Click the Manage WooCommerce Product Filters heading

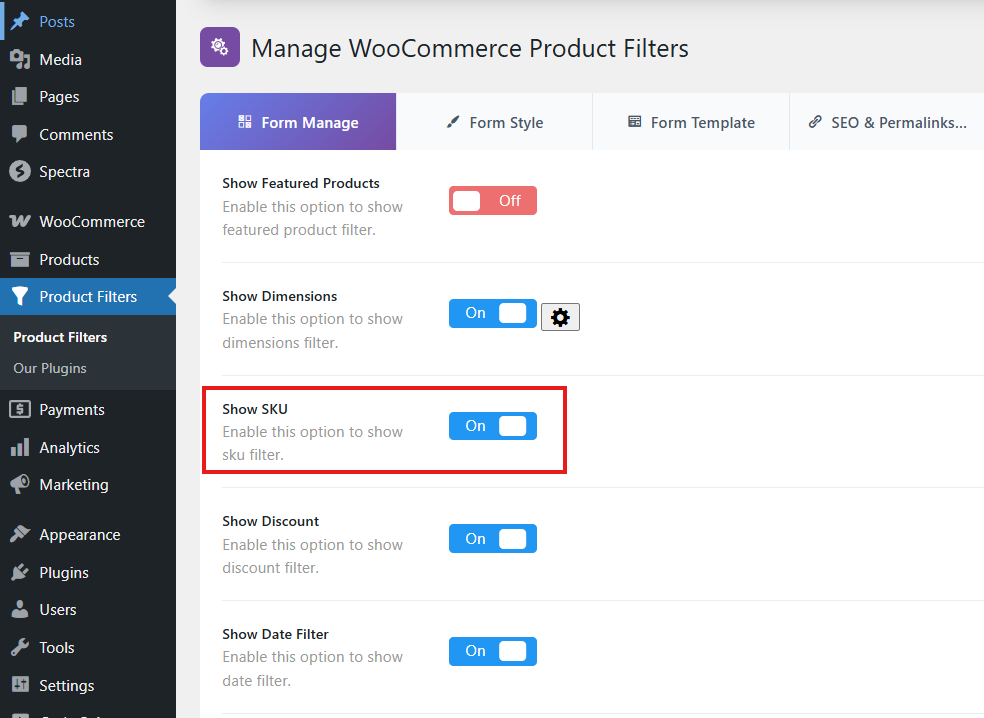click(x=469, y=48)
